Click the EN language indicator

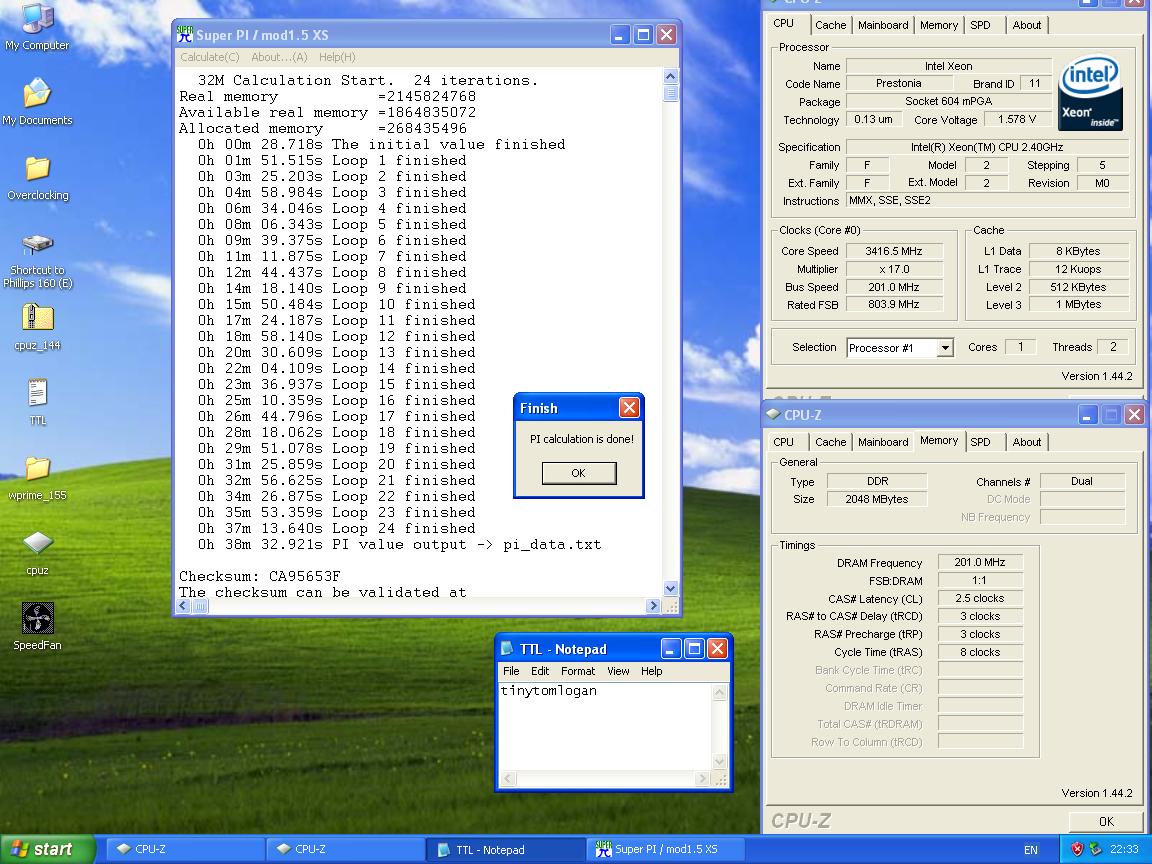click(1031, 850)
